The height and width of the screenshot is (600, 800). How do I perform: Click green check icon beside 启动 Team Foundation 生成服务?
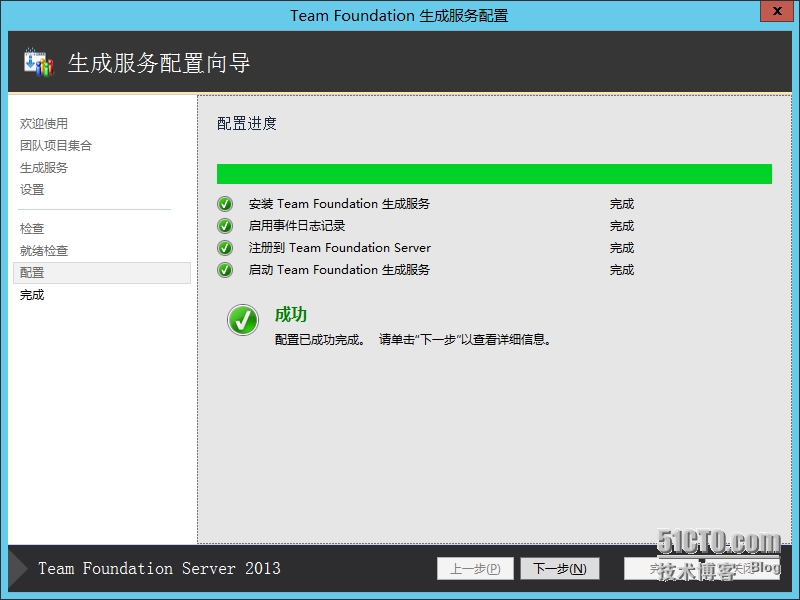[225, 270]
